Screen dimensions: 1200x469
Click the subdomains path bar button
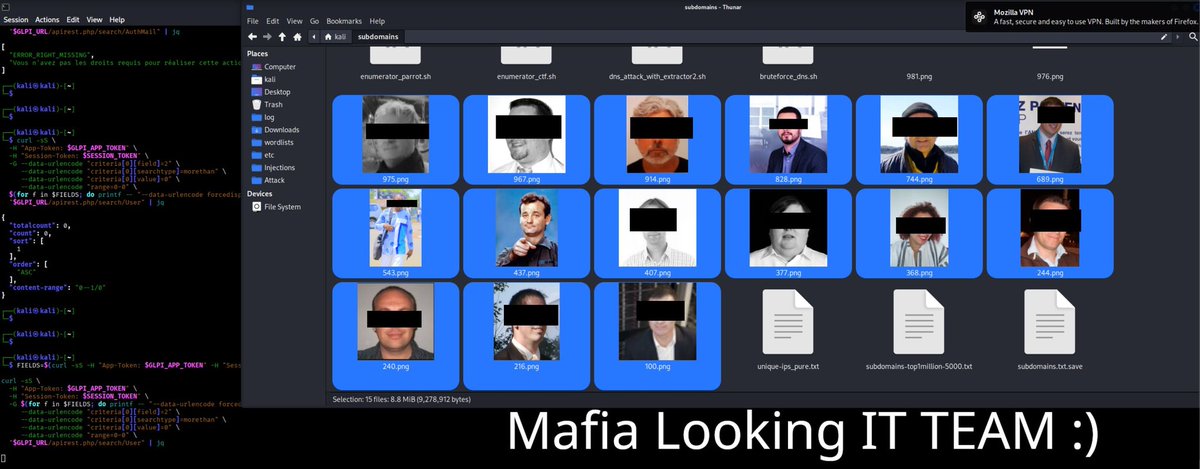[x=380, y=36]
